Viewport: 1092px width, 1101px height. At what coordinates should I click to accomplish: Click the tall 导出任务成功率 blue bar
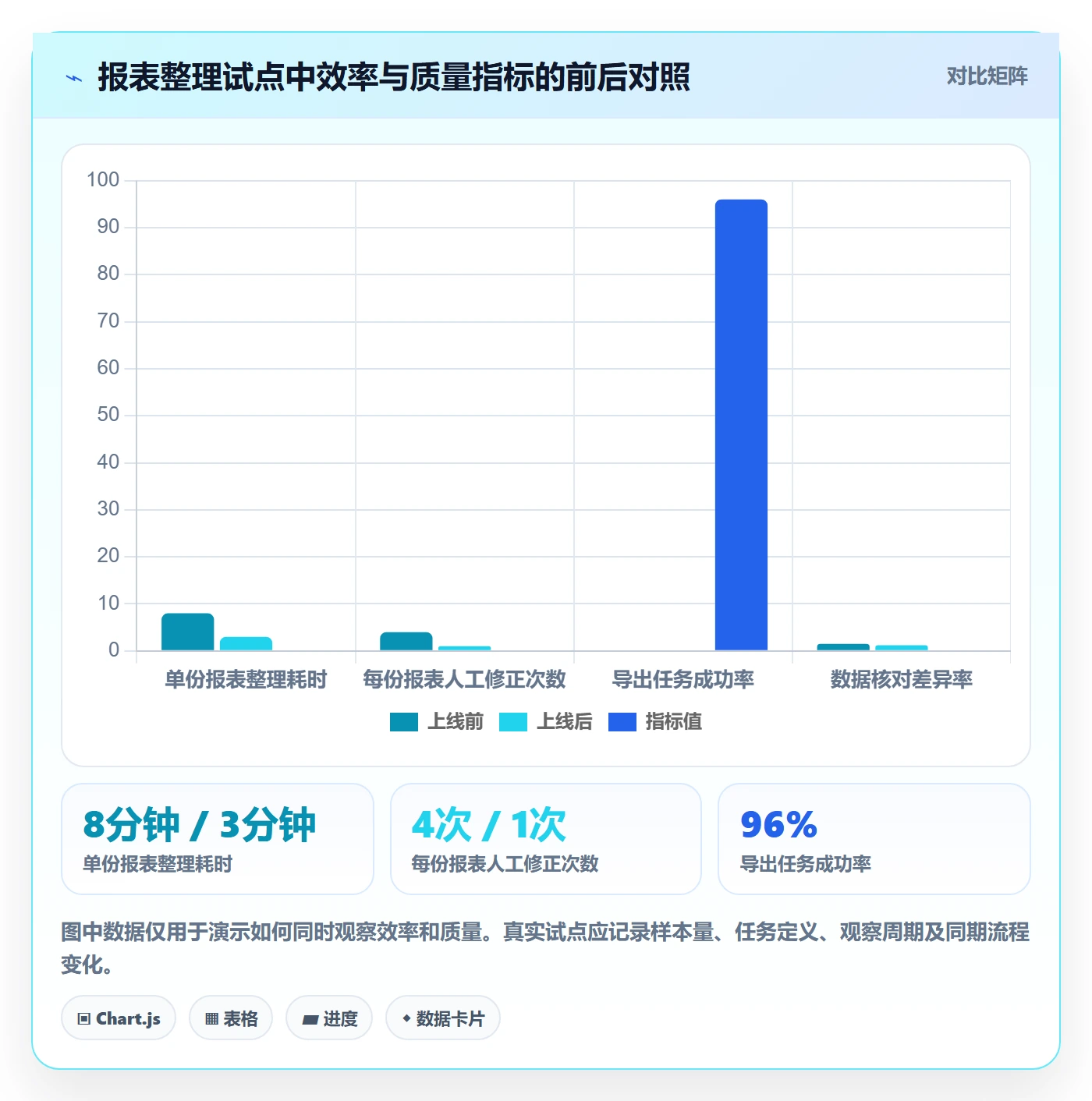coord(741,425)
